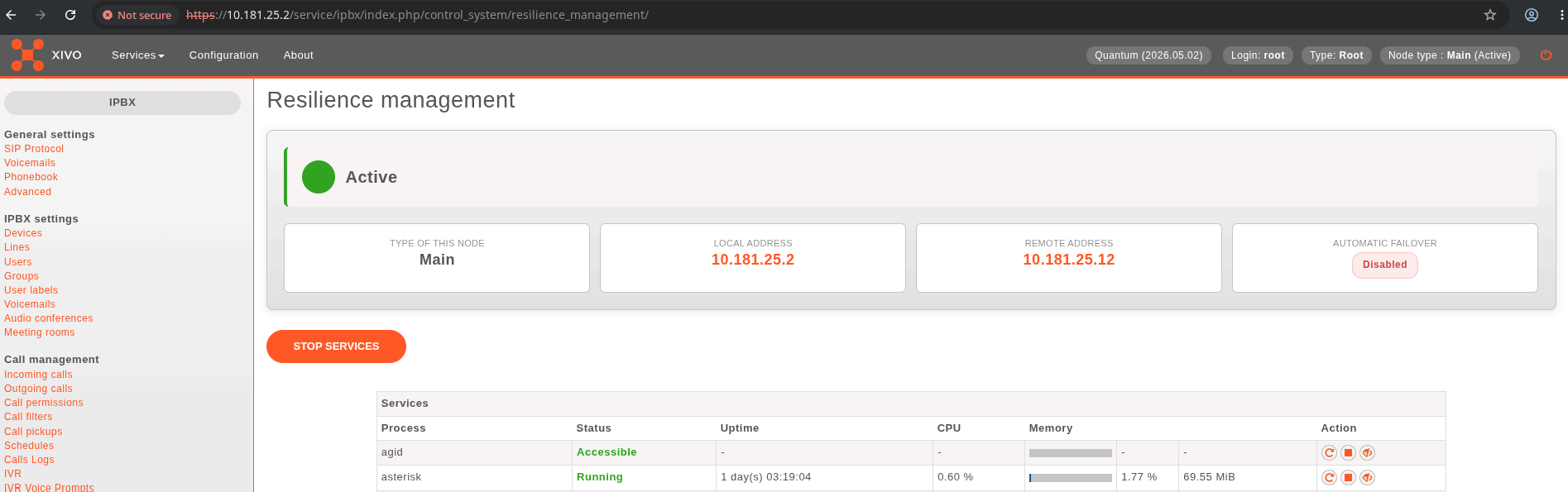Open the browser profile icon
Image resolution: width=1568 pixels, height=492 pixels.
[x=1532, y=15]
